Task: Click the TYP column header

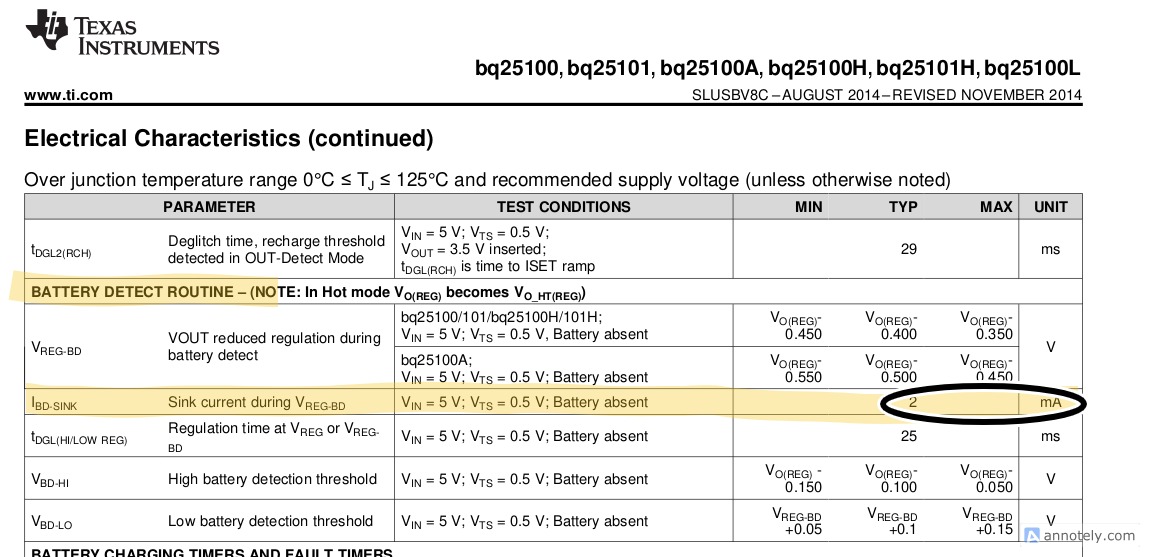Action: [x=903, y=207]
